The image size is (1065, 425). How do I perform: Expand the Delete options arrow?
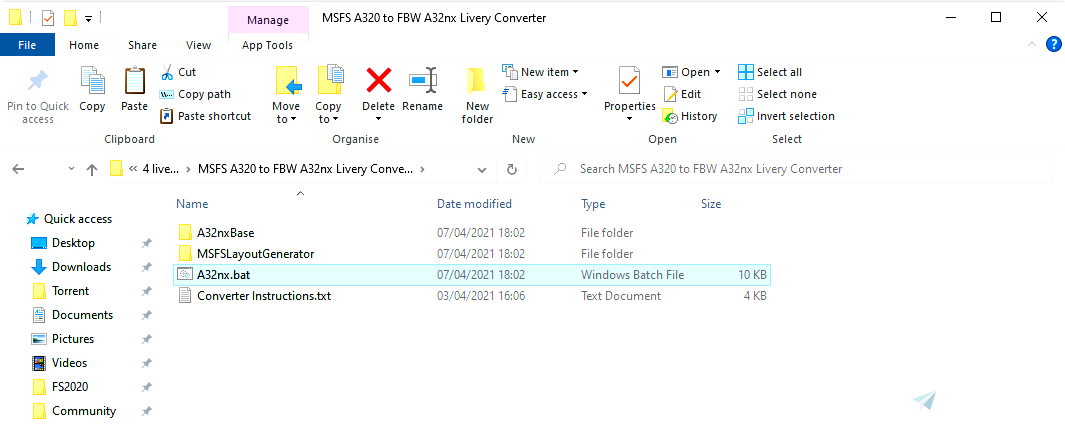(x=378, y=119)
